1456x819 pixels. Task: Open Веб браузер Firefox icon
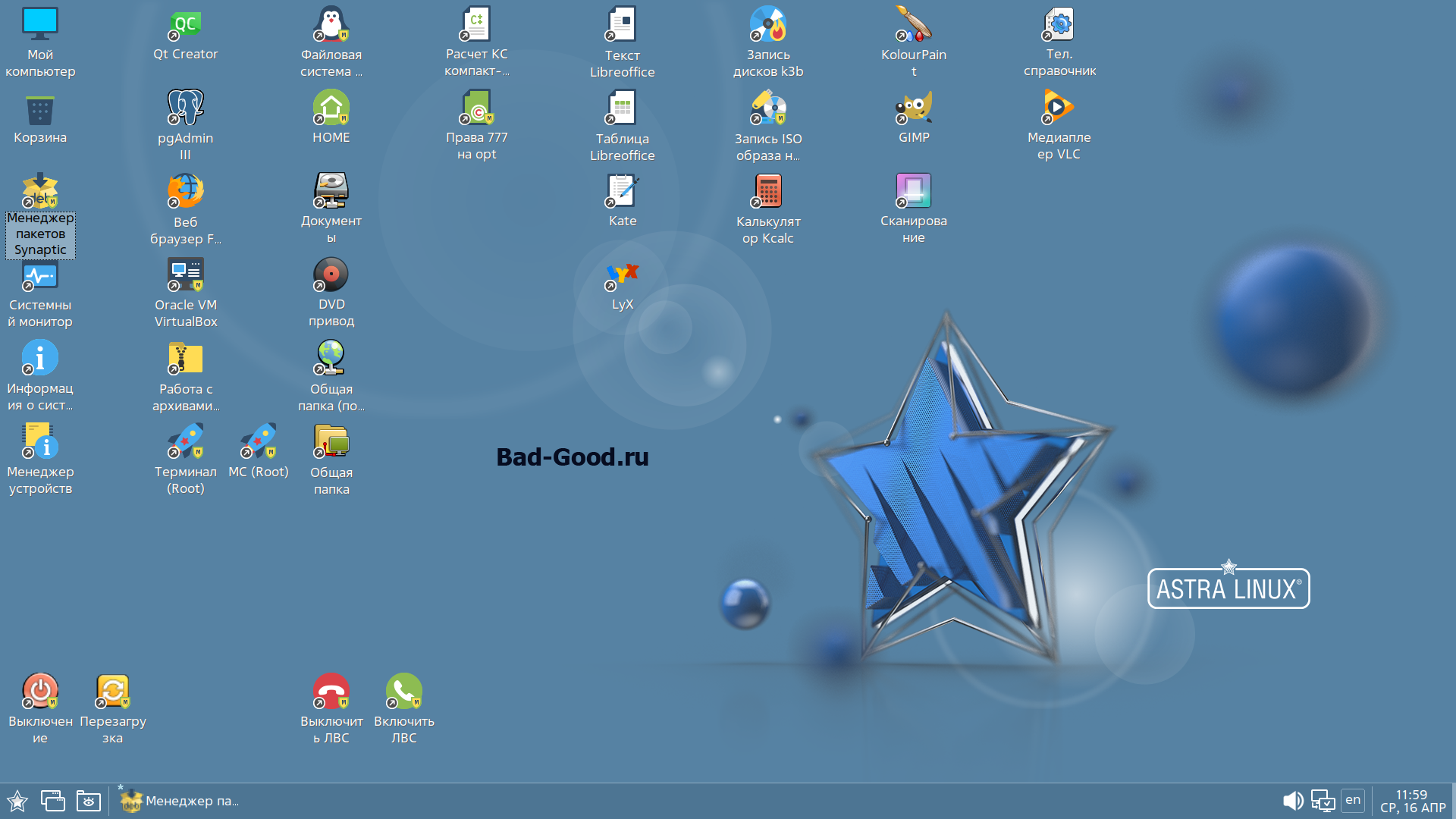tap(186, 191)
